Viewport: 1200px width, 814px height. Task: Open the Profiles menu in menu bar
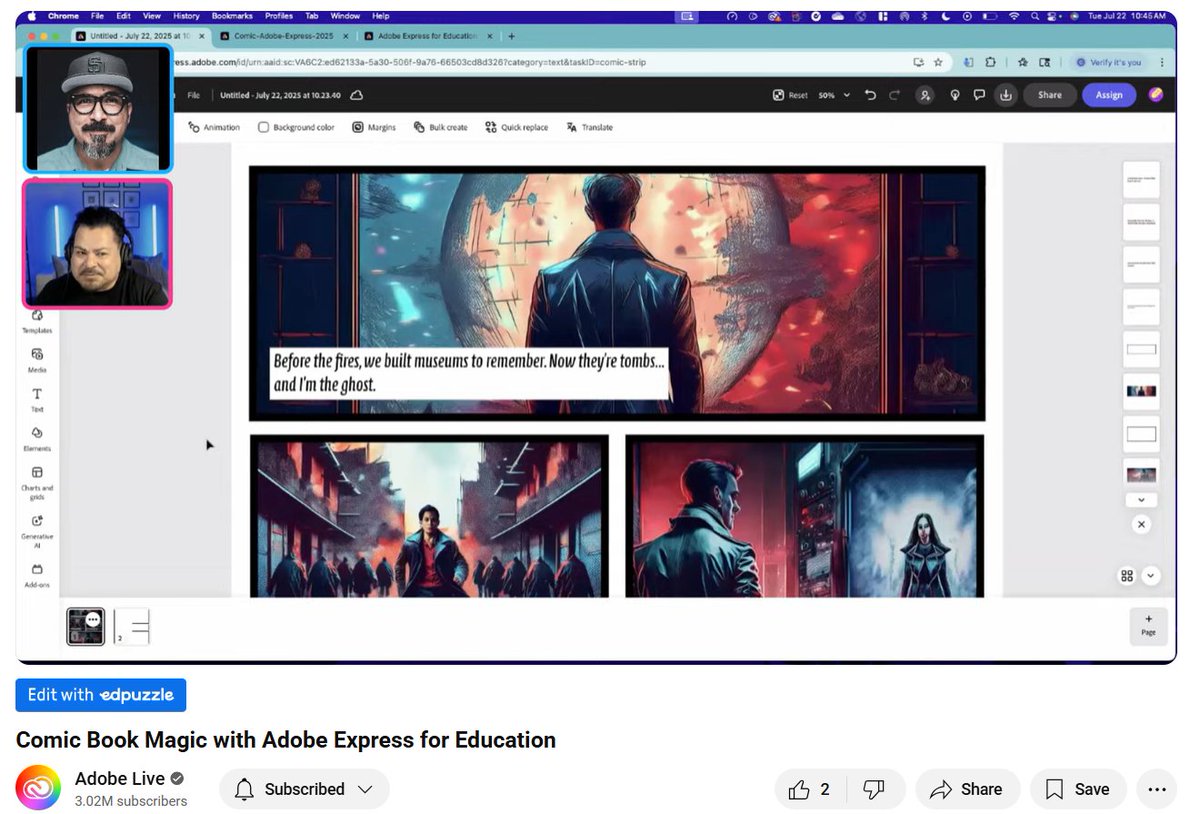click(x=279, y=16)
